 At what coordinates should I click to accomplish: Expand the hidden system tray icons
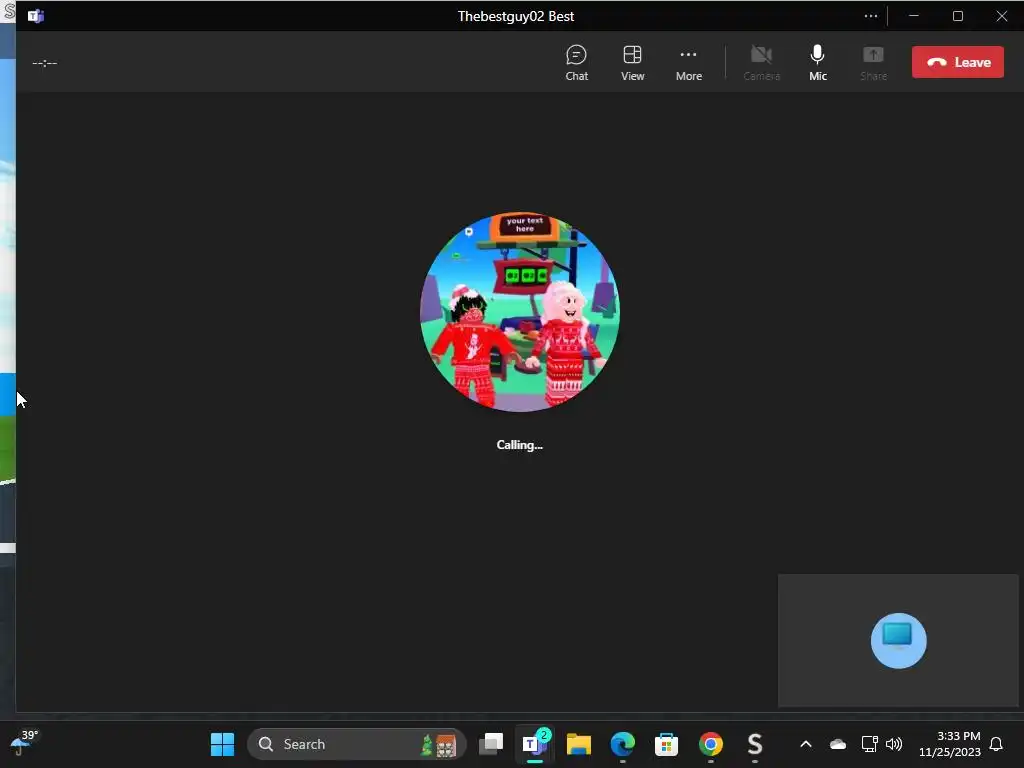(x=806, y=744)
